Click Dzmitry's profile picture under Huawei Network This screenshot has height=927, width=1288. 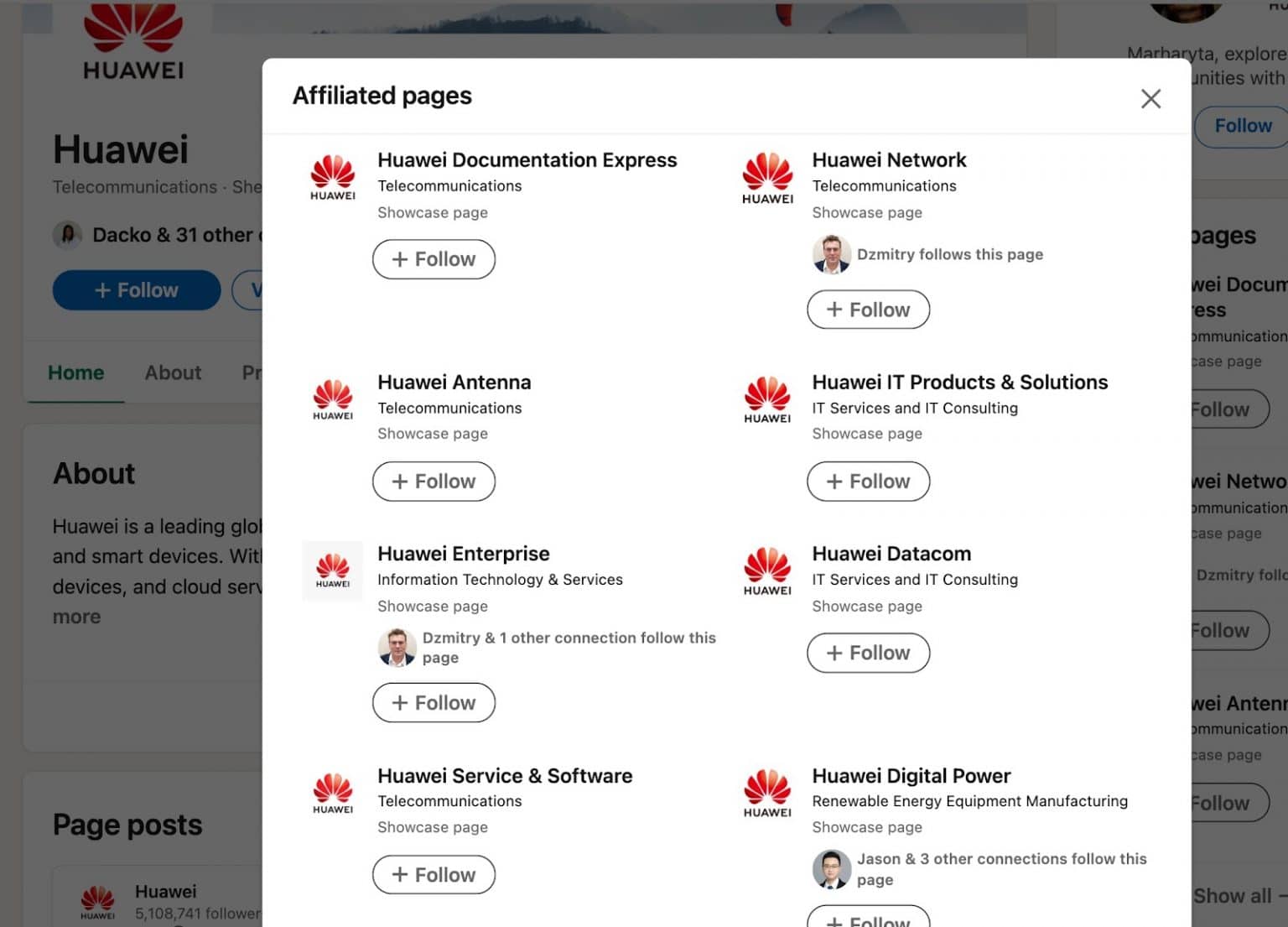pos(831,254)
